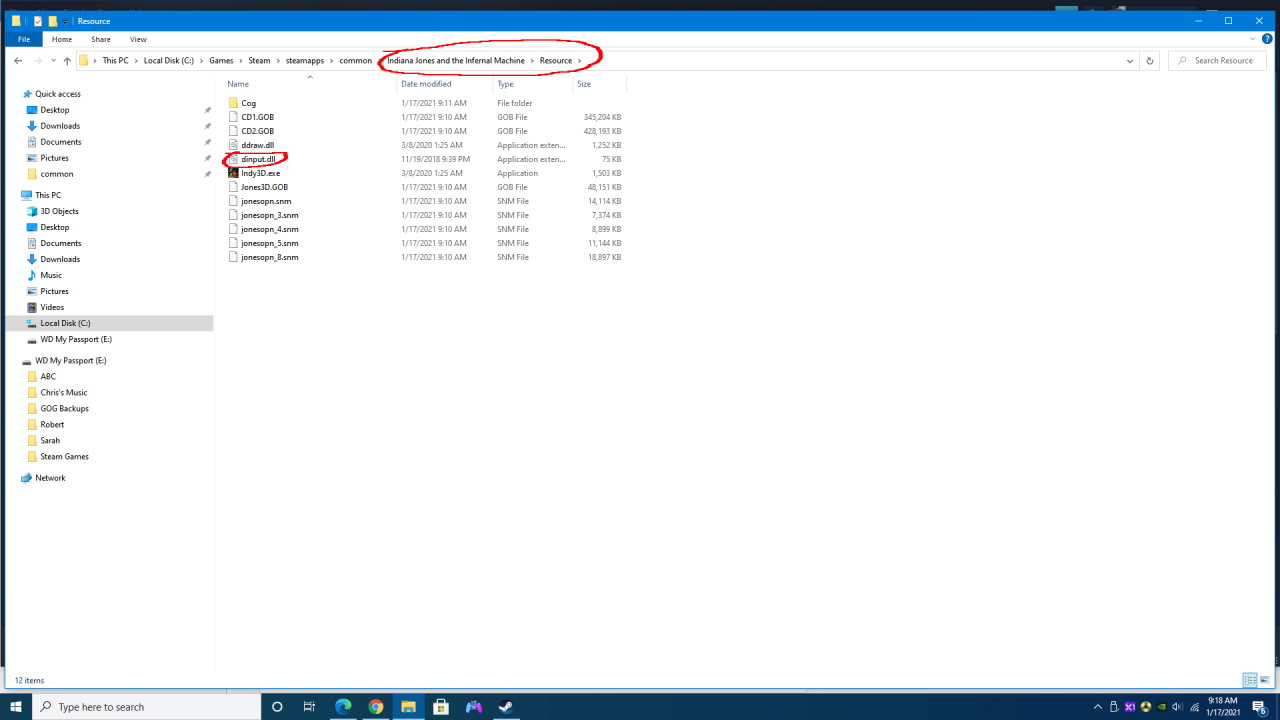Click the Indy3D.exe application icon

(x=233, y=173)
